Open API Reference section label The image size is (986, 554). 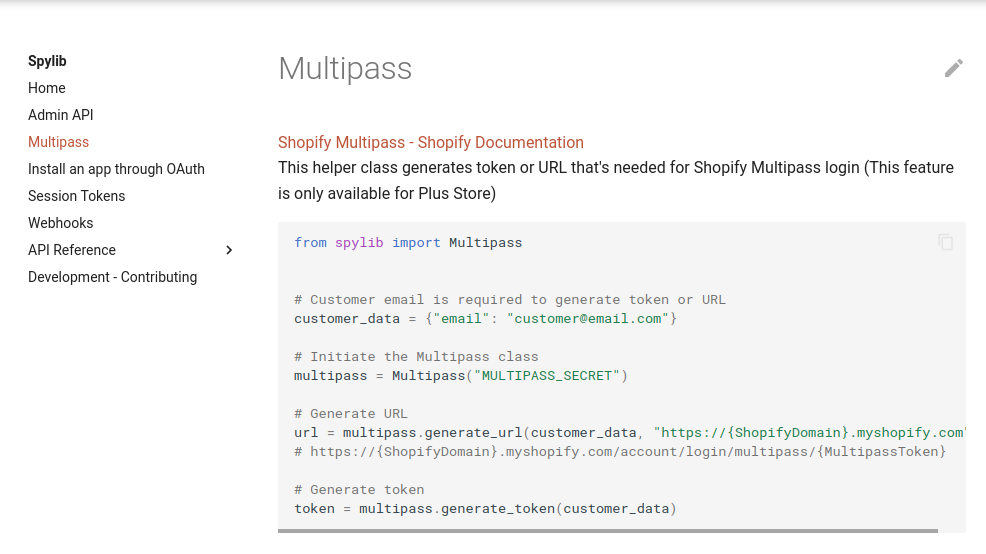tap(72, 250)
